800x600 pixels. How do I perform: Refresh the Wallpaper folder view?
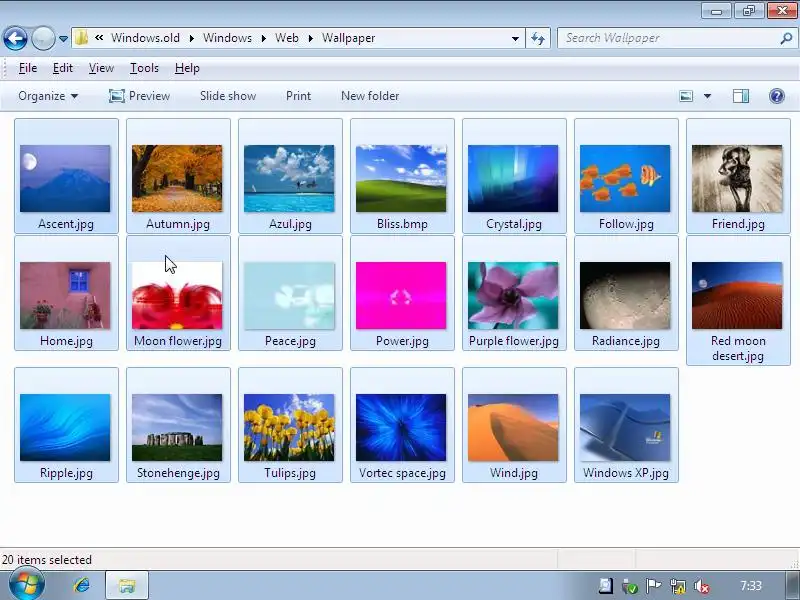538,38
